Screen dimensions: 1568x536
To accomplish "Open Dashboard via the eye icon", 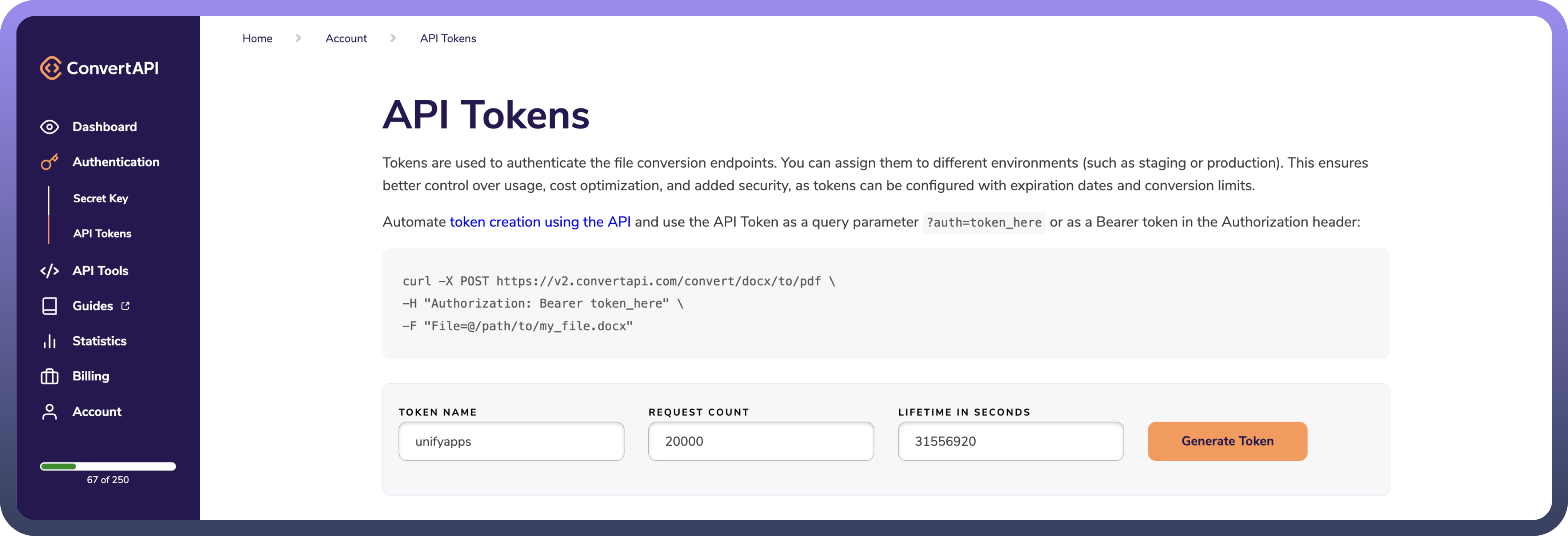I will pos(49,126).
